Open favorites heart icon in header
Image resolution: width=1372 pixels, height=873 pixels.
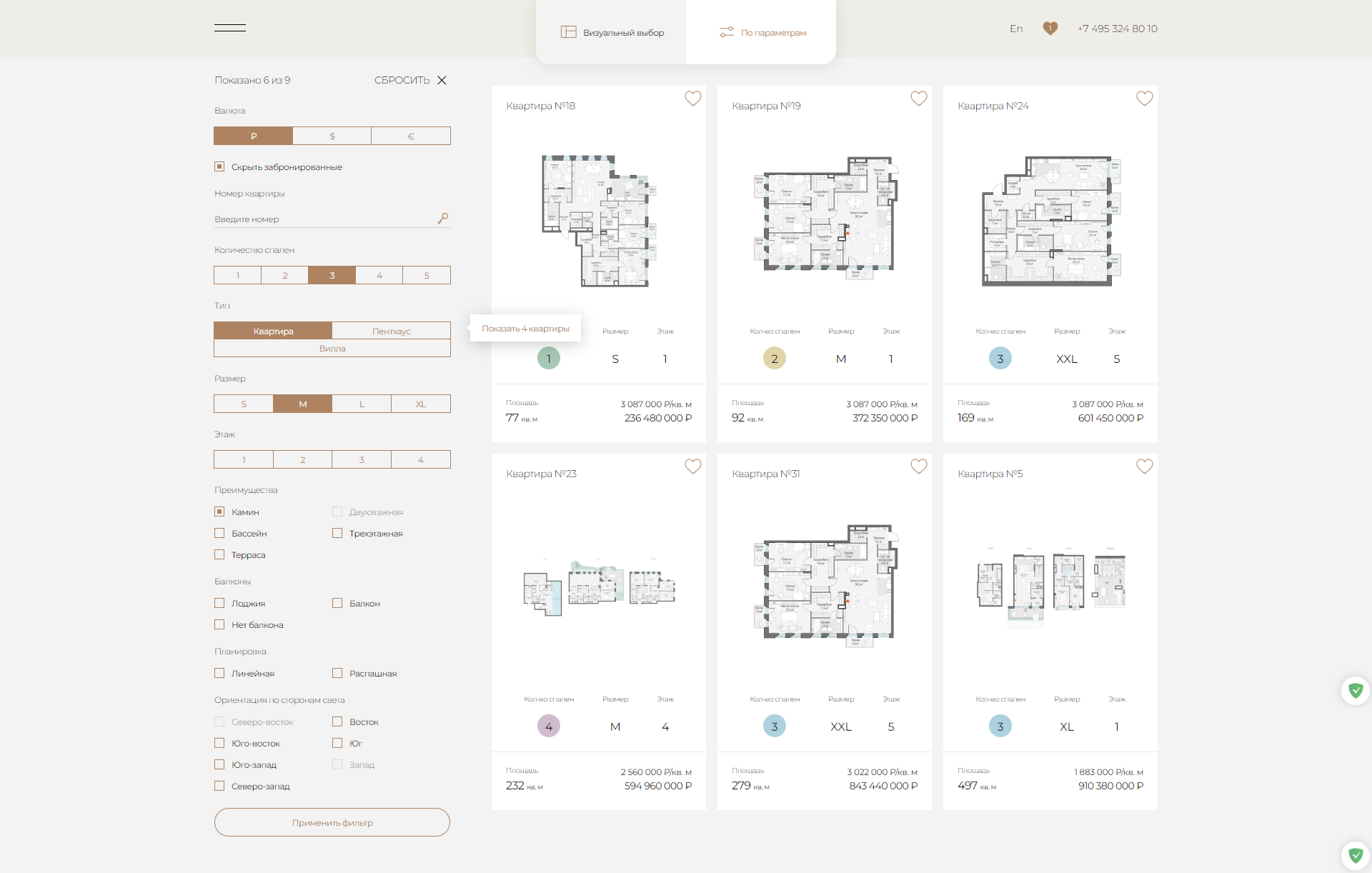coord(1050,29)
